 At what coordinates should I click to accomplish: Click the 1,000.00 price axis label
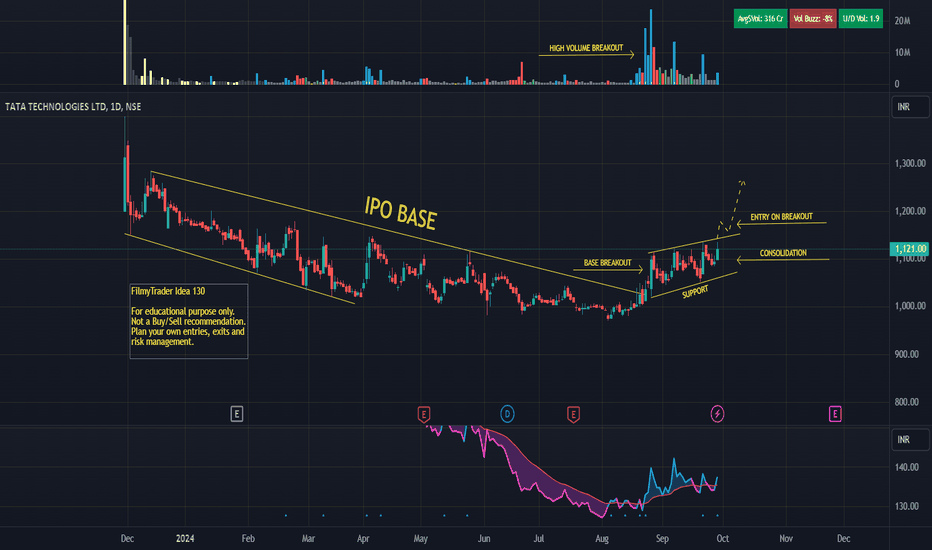(x=910, y=306)
